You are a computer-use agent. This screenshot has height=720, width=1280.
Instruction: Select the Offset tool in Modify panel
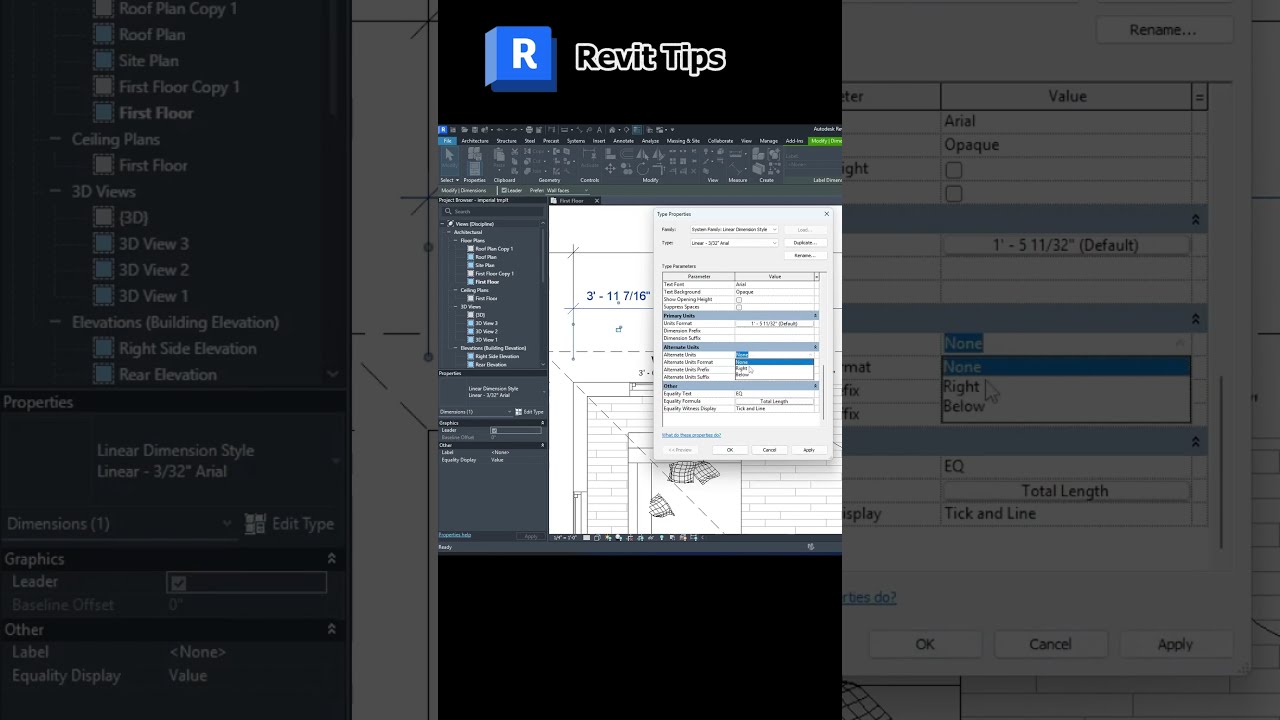coord(626,153)
